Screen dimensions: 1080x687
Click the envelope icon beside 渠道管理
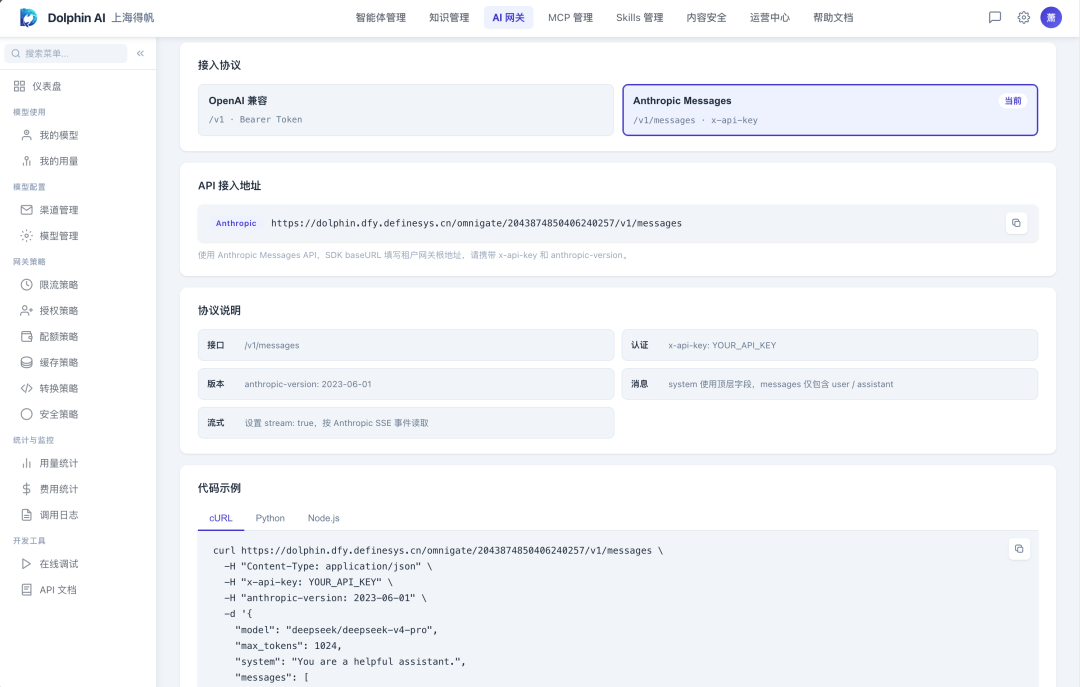pos(26,209)
